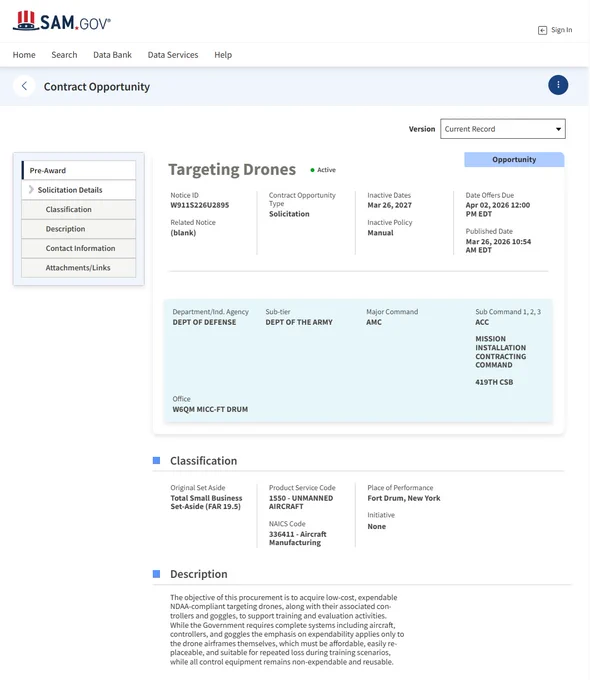Viewport: 590px width, 680px height.
Task: Click the Inactive Policy Manual value
Action: (380, 233)
